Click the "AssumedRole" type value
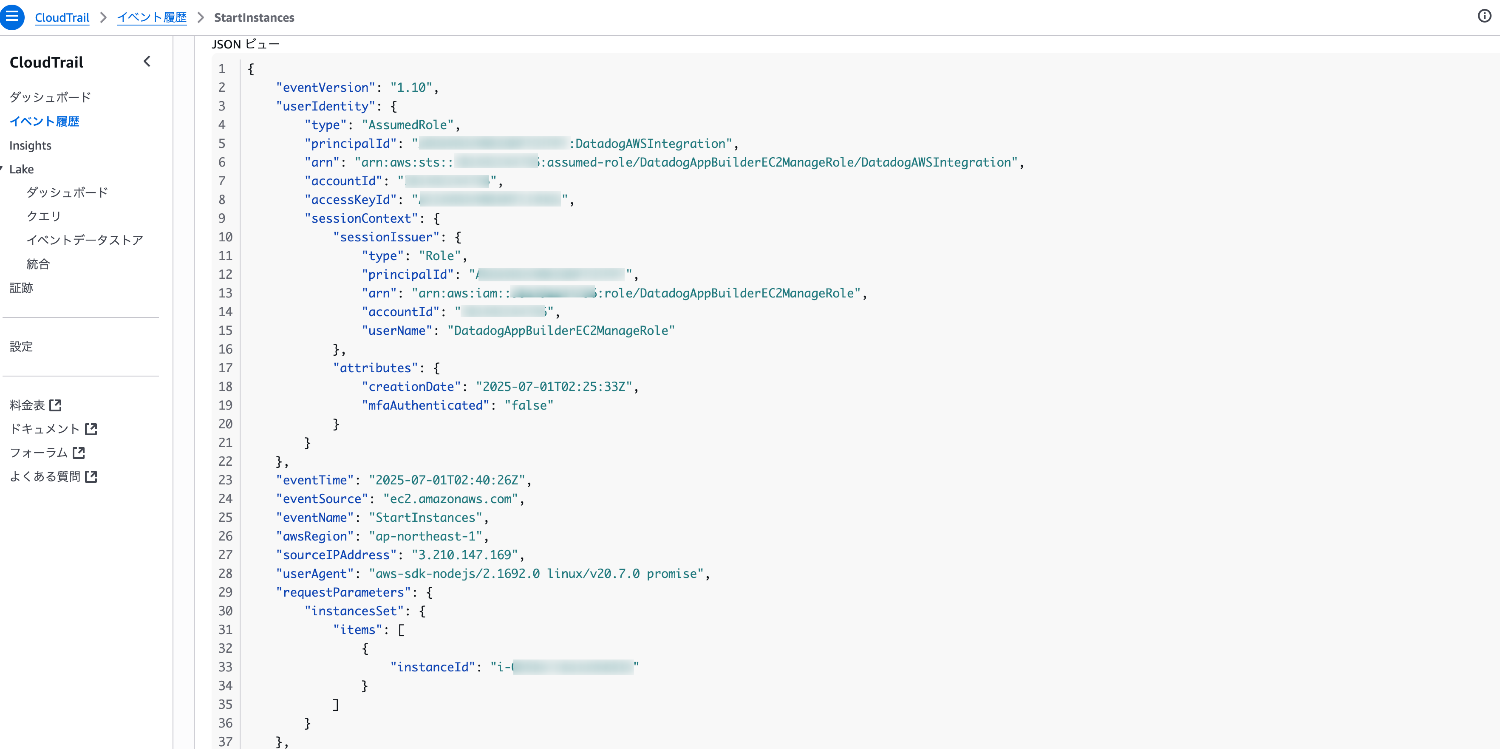 pyautogui.click(x=410, y=125)
